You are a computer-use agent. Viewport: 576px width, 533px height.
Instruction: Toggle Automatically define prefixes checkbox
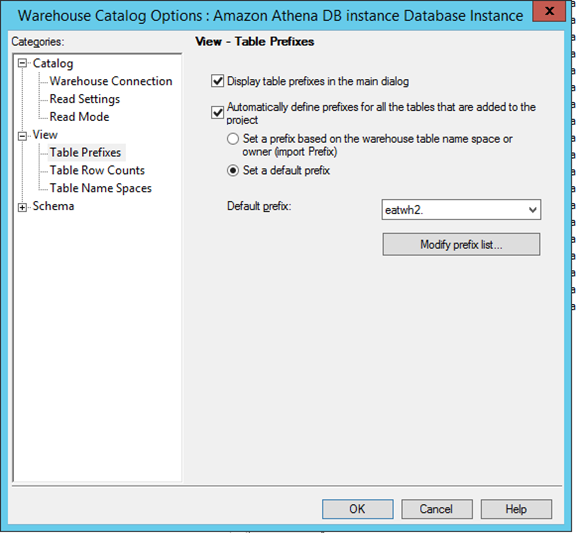(x=217, y=112)
